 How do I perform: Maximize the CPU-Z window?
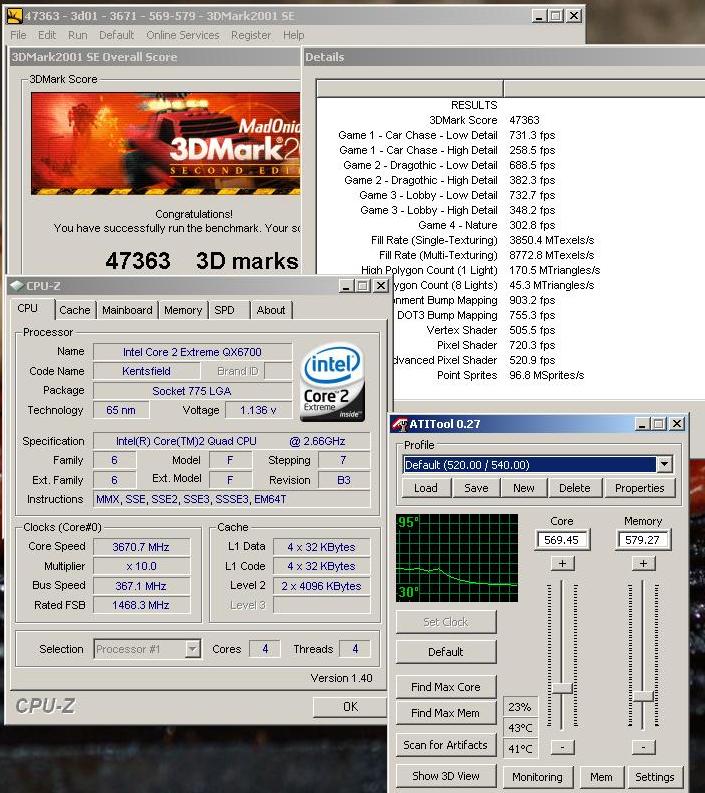[363, 286]
